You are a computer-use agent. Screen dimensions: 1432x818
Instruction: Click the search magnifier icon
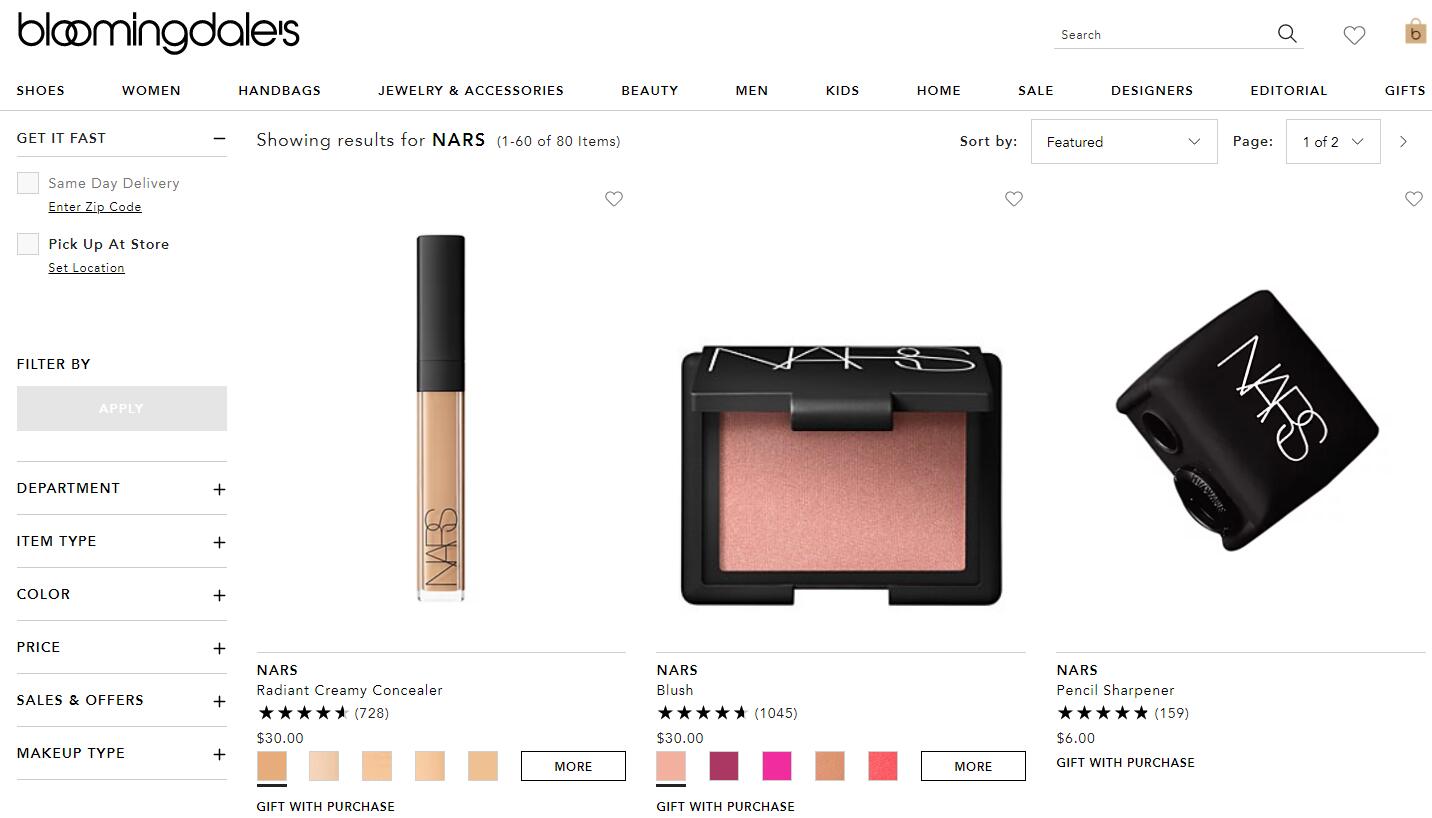1287,34
